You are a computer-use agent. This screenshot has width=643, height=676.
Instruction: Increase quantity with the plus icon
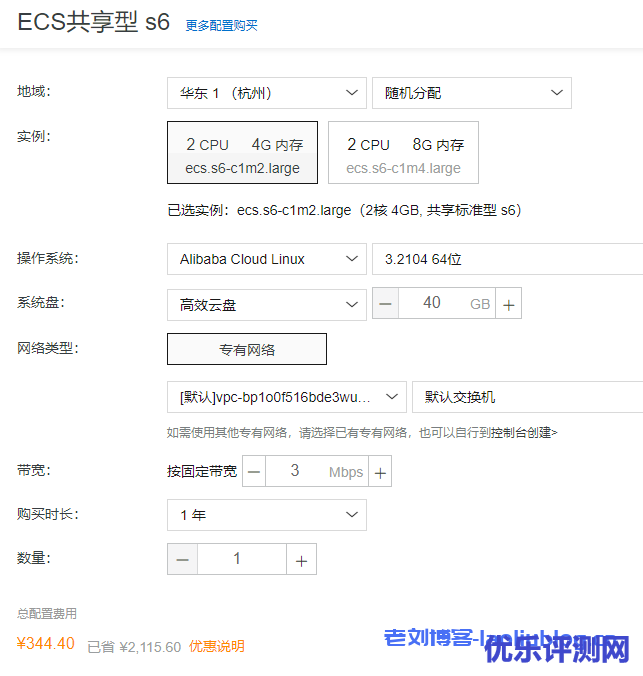click(x=301, y=560)
